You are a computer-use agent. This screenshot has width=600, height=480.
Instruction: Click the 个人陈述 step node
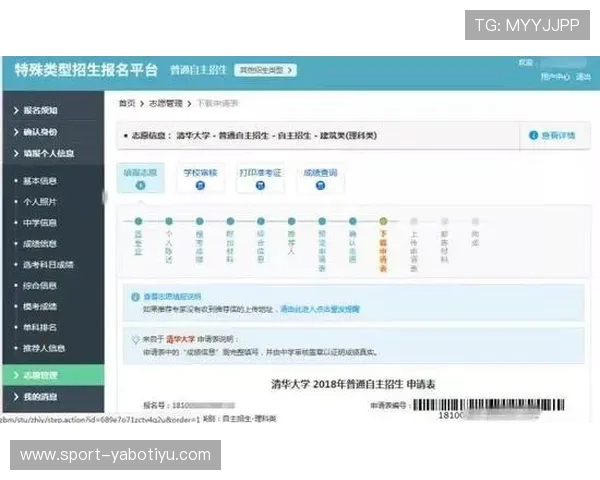pos(169,221)
